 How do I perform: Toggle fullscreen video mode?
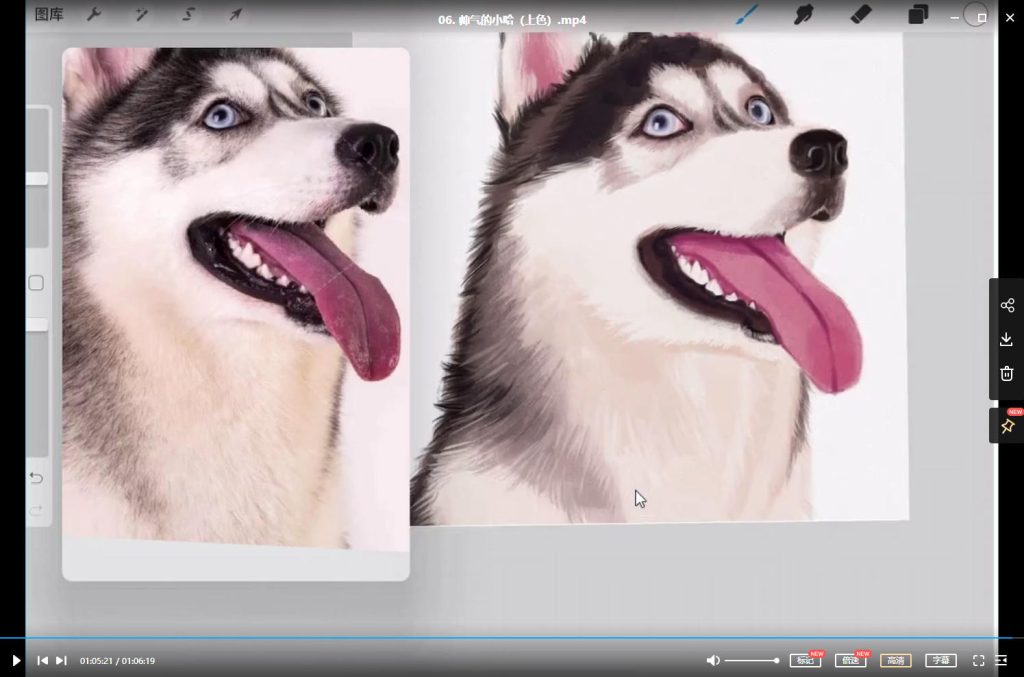pos(978,660)
